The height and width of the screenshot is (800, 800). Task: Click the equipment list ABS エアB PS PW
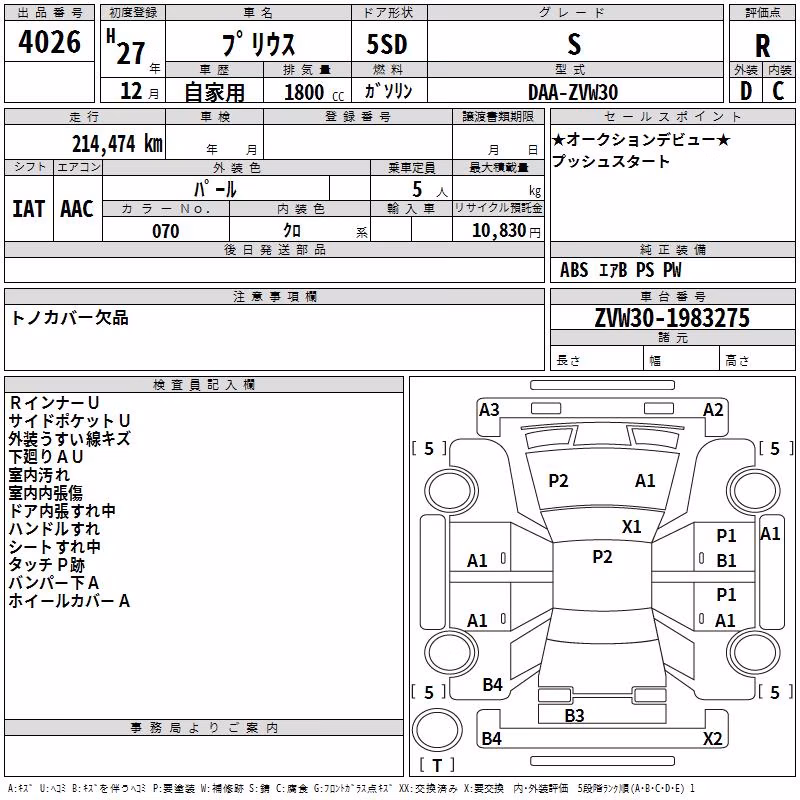[620, 270]
